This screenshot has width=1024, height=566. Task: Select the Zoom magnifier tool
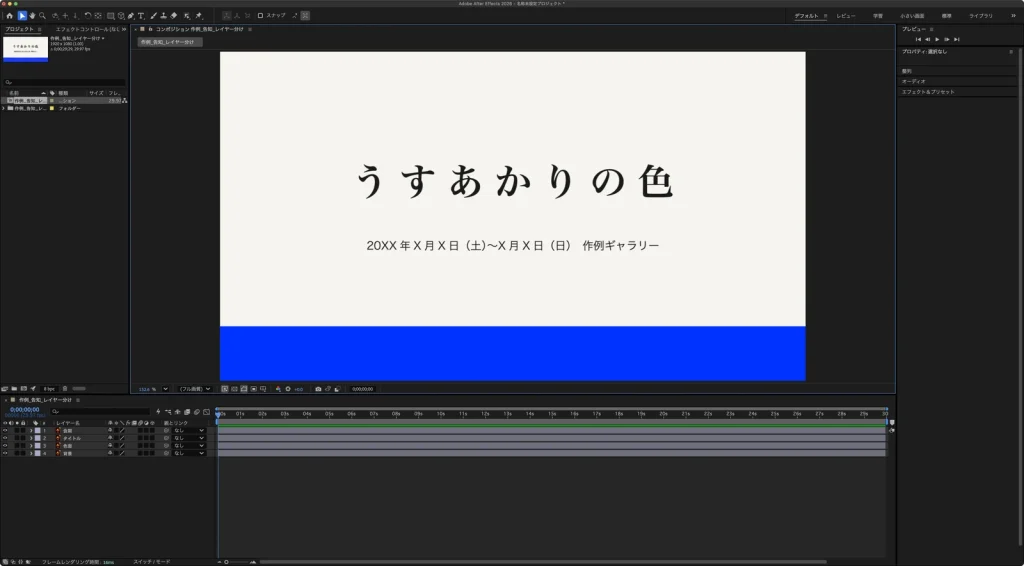42,16
